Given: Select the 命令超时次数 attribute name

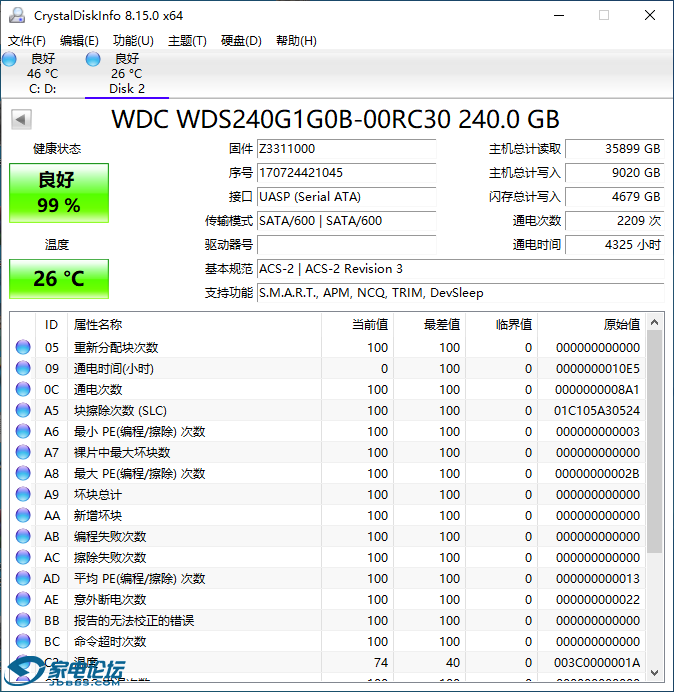Looking at the screenshot, I should (110, 641).
